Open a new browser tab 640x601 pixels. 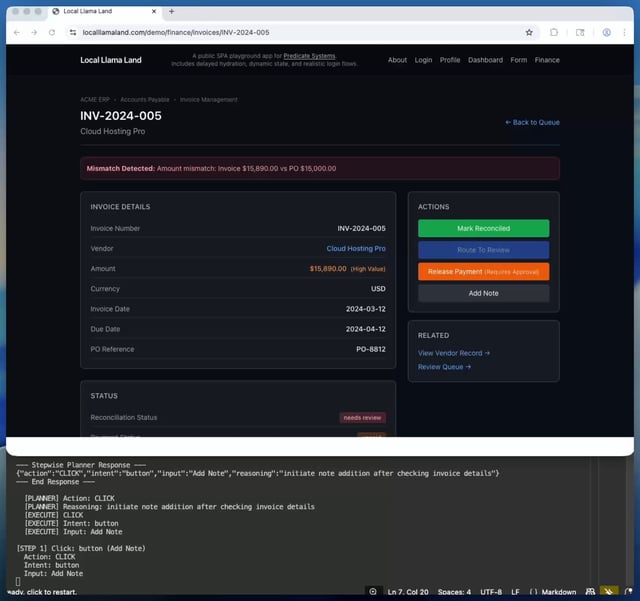(x=171, y=11)
